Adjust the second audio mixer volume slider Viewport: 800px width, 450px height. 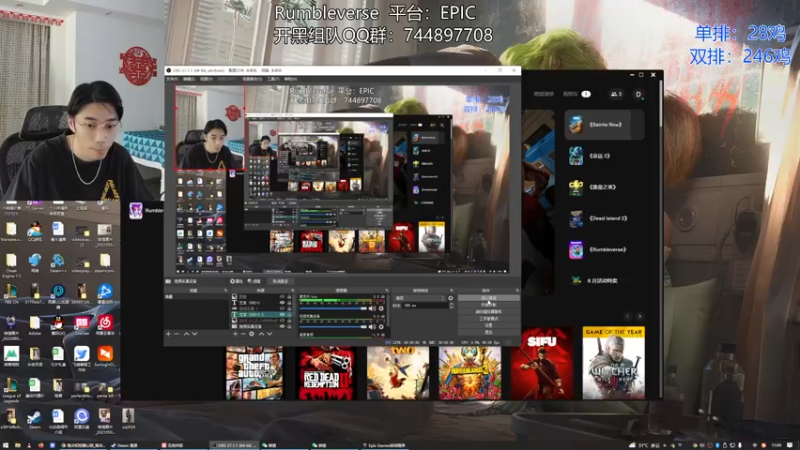click(x=333, y=327)
